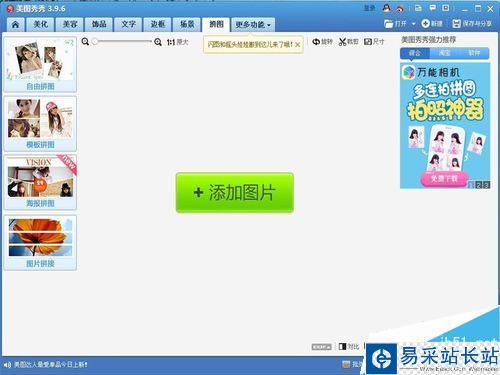Click the 免费下载 button in ad
The image size is (500, 375).
pos(444,179)
